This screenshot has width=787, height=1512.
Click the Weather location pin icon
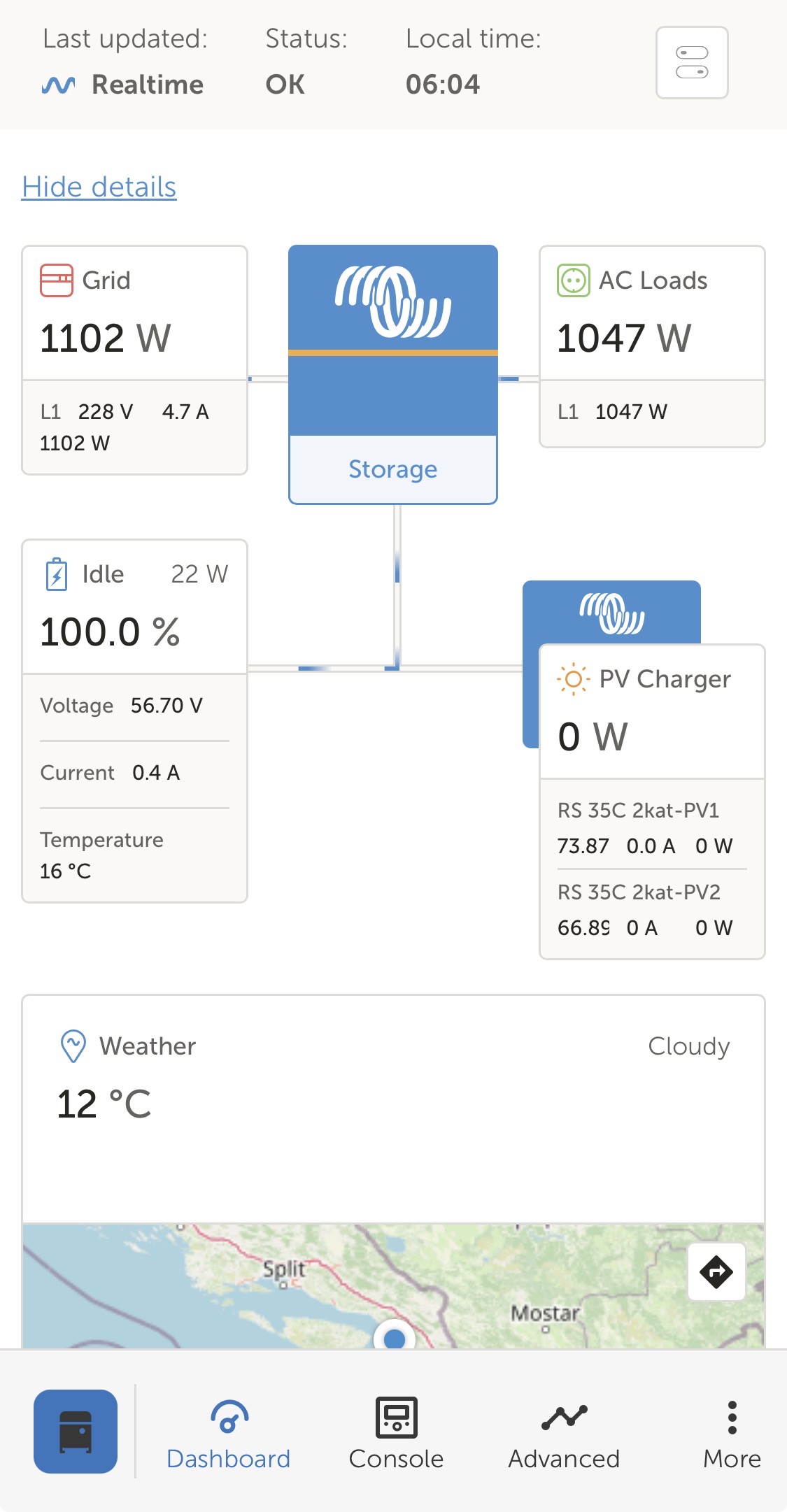(73, 1046)
